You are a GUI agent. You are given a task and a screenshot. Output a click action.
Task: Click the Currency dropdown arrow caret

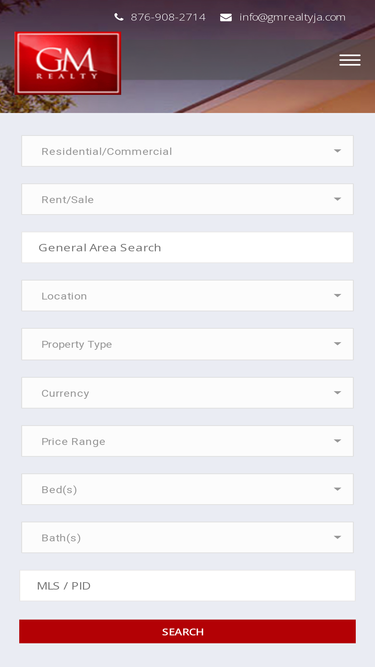click(x=337, y=393)
